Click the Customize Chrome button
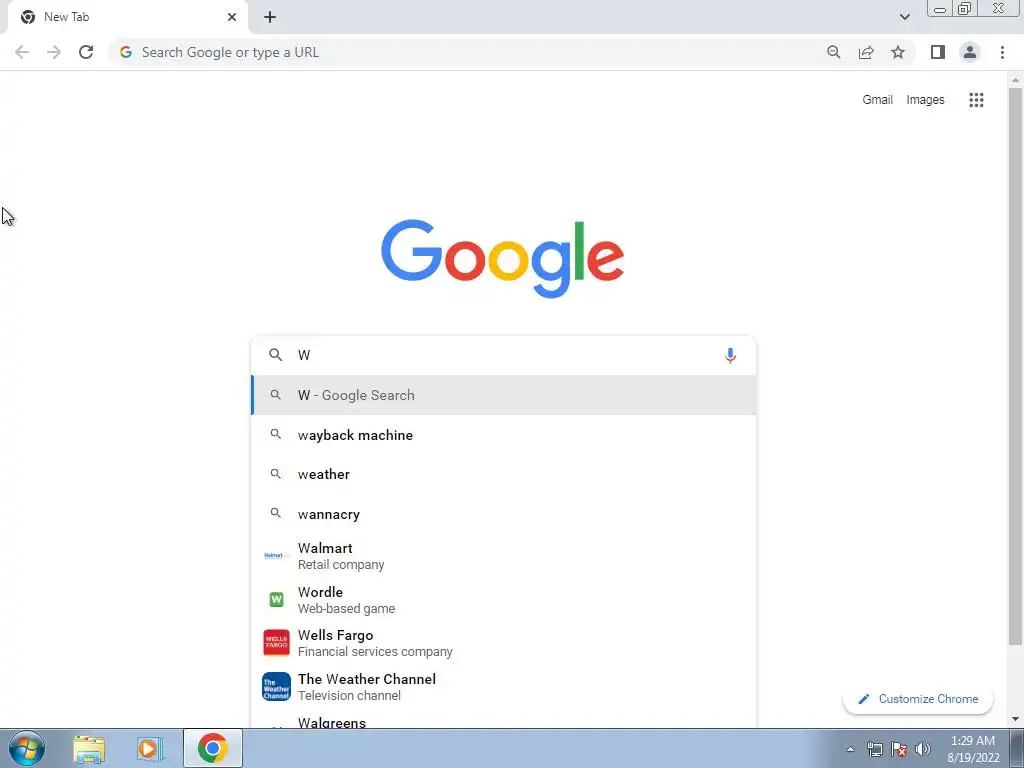The height and width of the screenshot is (768, 1024). (x=918, y=699)
